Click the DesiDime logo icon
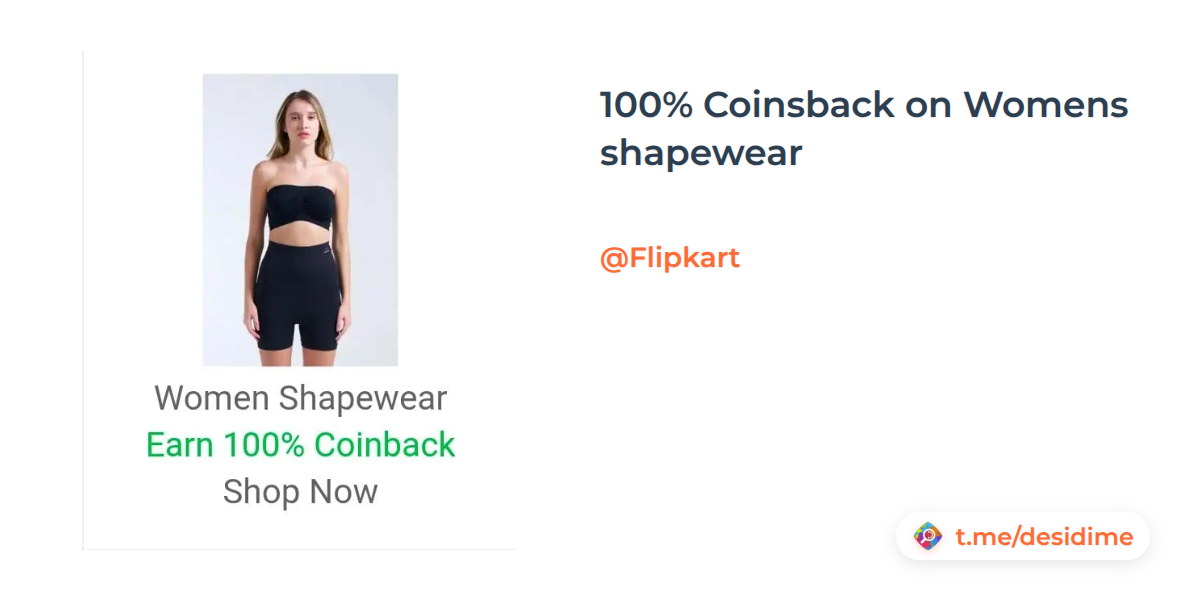Image resolution: width=1200 pixels, height=600 pixels. click(928, 537)
